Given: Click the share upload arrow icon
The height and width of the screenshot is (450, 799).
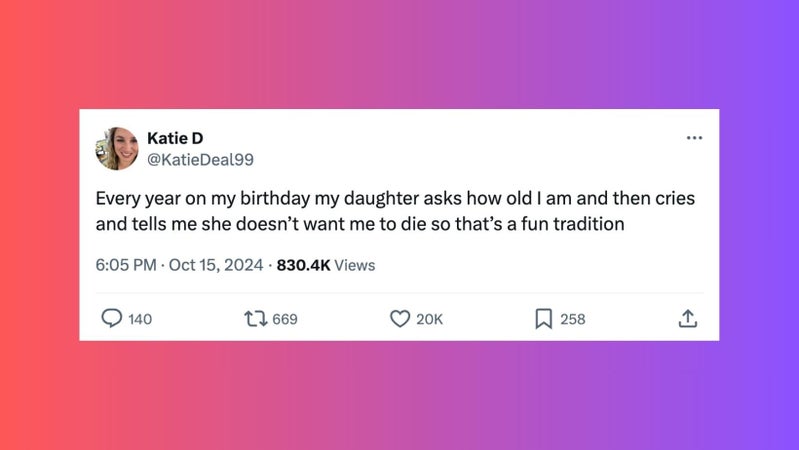Looking at the screenshot, I should tap(687, 318).
